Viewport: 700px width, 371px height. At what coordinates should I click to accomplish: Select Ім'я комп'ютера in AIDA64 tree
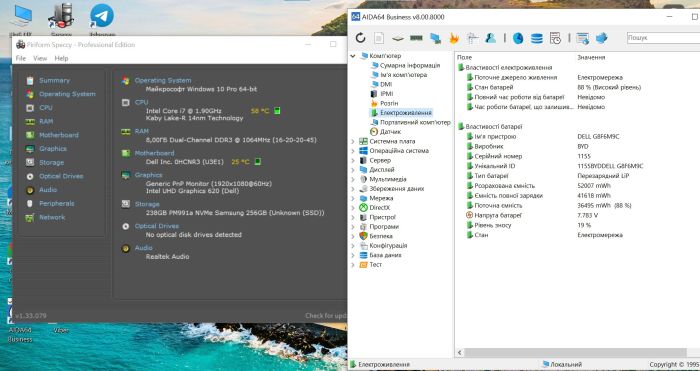pos(403,75)
